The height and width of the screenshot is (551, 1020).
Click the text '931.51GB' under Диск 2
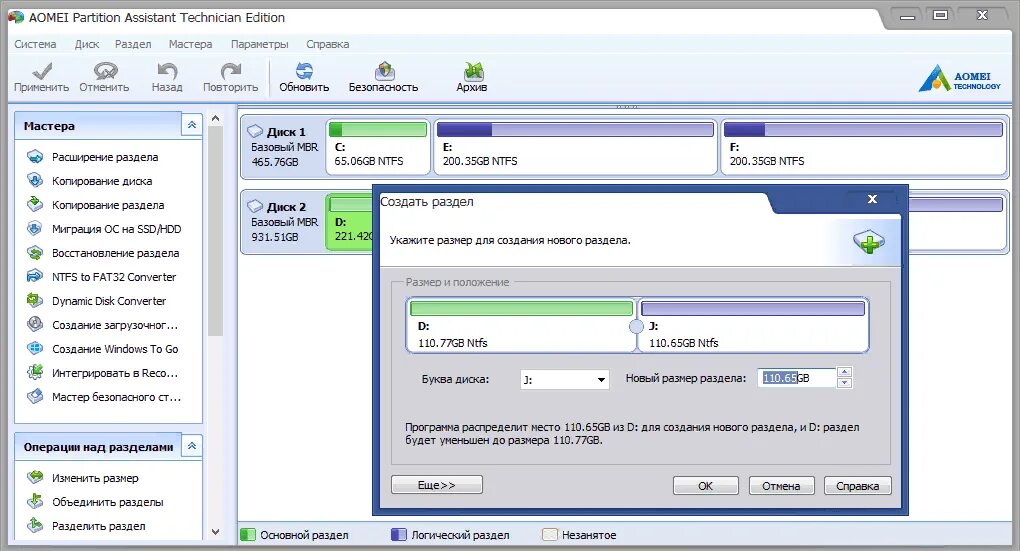[x=275, y=237]
